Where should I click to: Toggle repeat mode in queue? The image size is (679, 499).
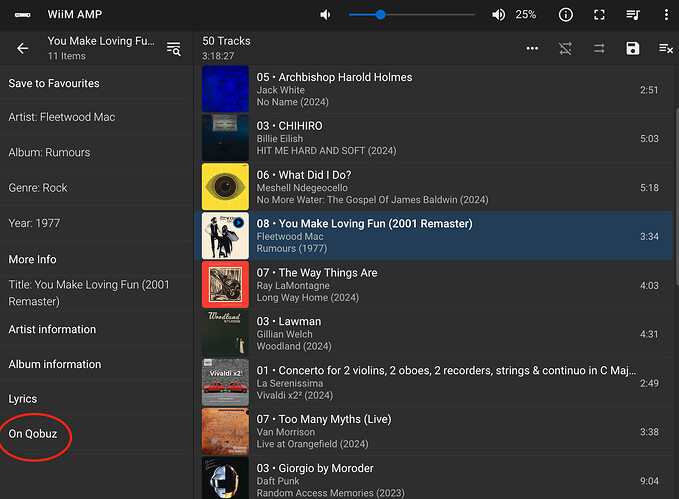click(x=599, y=48)
